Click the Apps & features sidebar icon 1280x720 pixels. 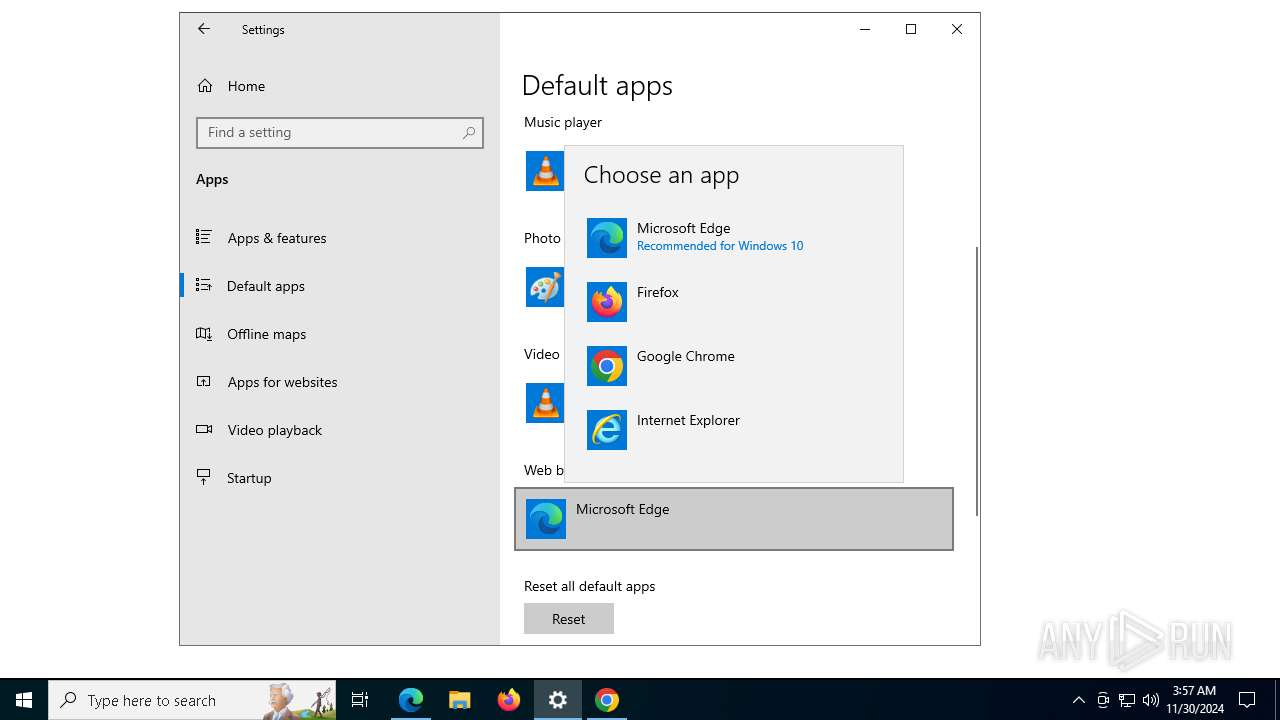[x=204, y=237]
